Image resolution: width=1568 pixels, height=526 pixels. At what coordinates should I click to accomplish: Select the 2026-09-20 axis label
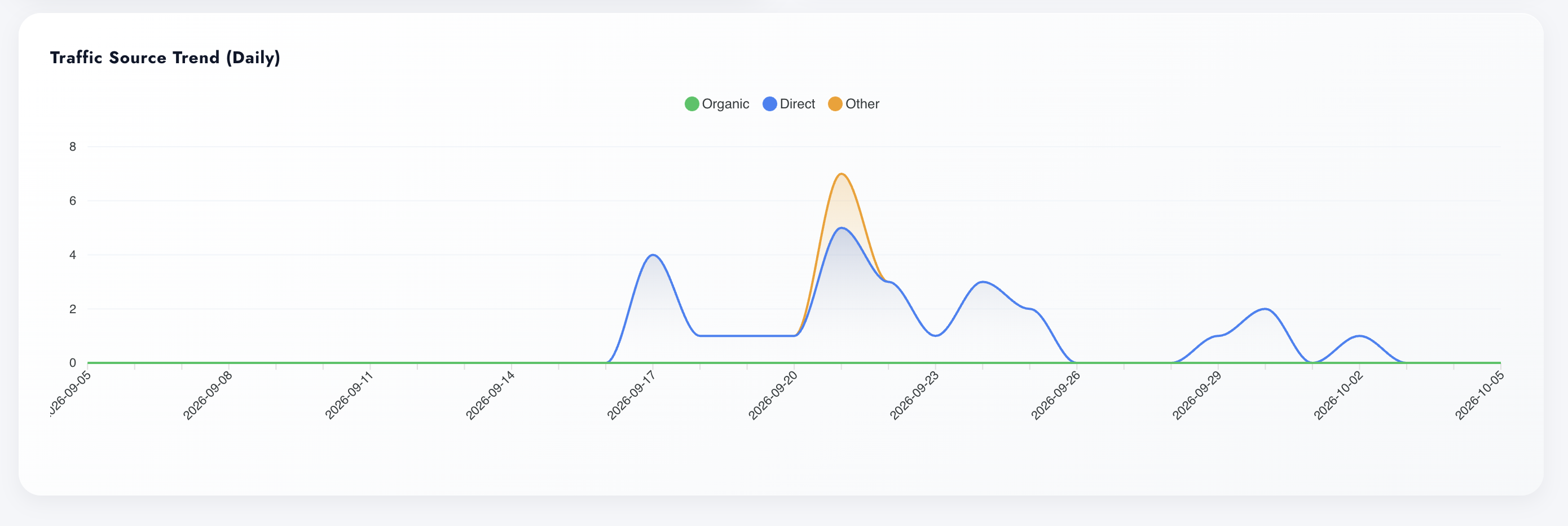(773, 395)
